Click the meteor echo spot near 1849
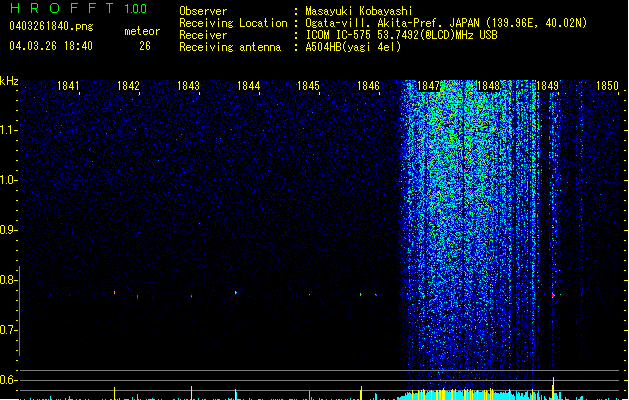The height and width of the screenshot is (400, 629). coord(553,296)
